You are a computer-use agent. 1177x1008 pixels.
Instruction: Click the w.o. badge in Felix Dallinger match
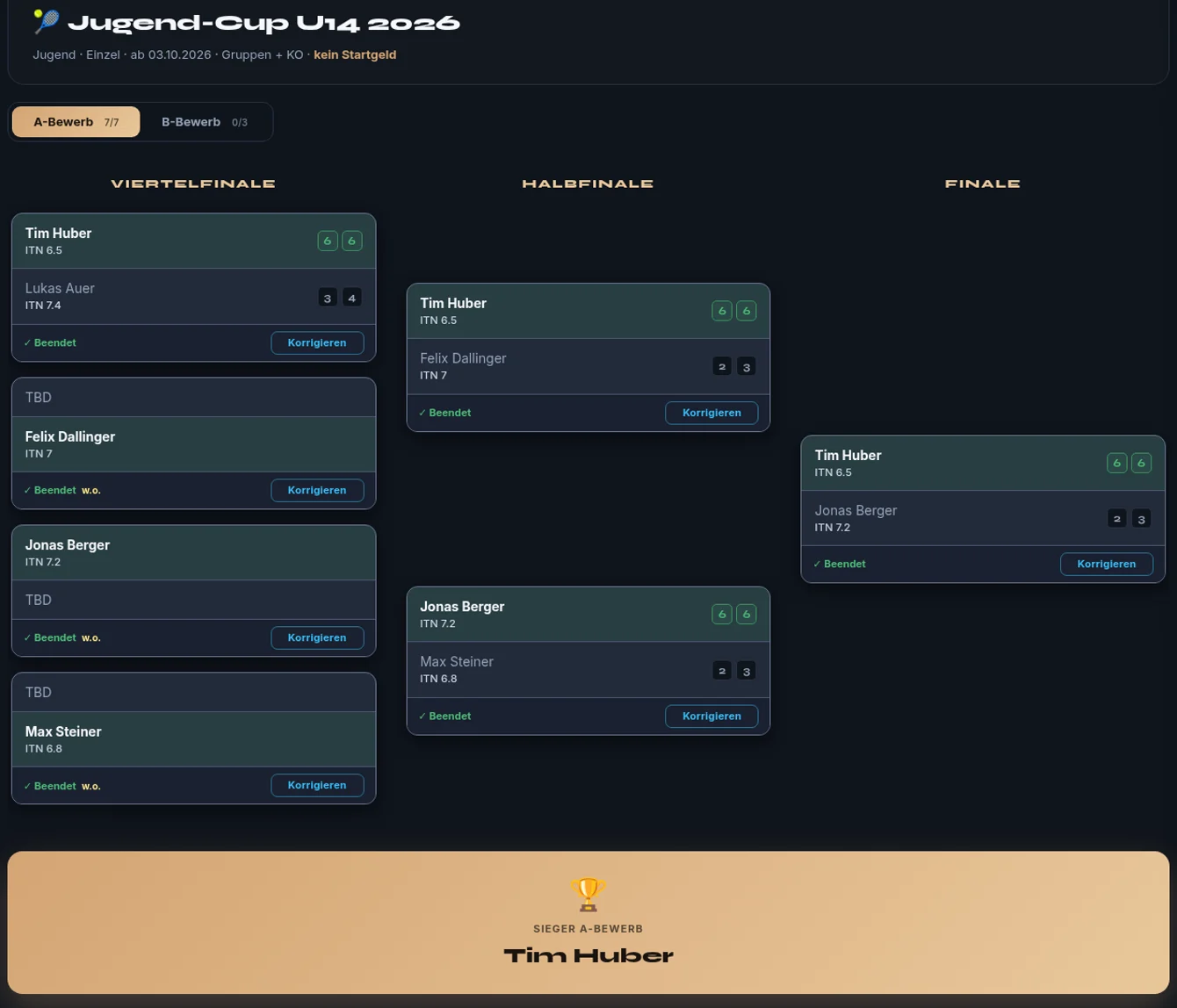point(91,490)
